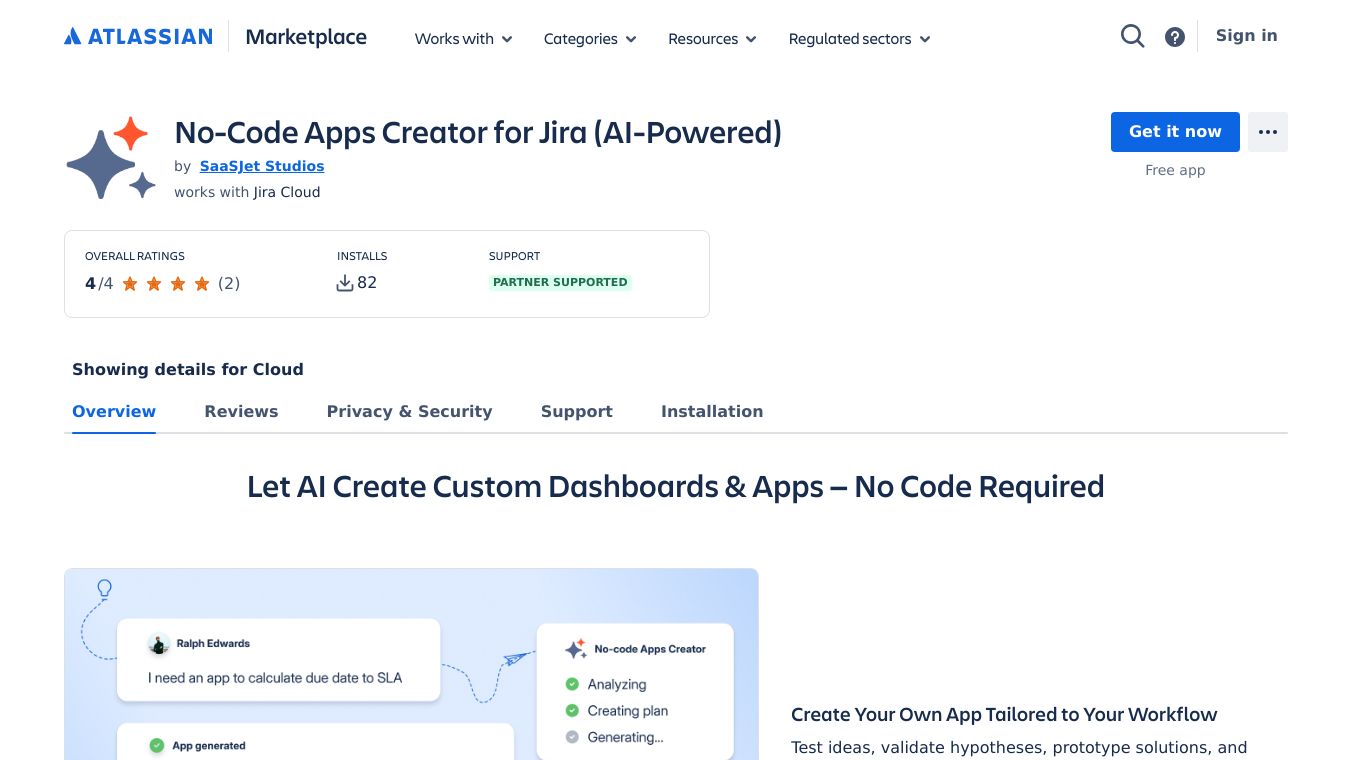The height and width of the screenshot is (760, 1352).
Task: Click the Partner Supported badge
Action: (x=560, y=282)
